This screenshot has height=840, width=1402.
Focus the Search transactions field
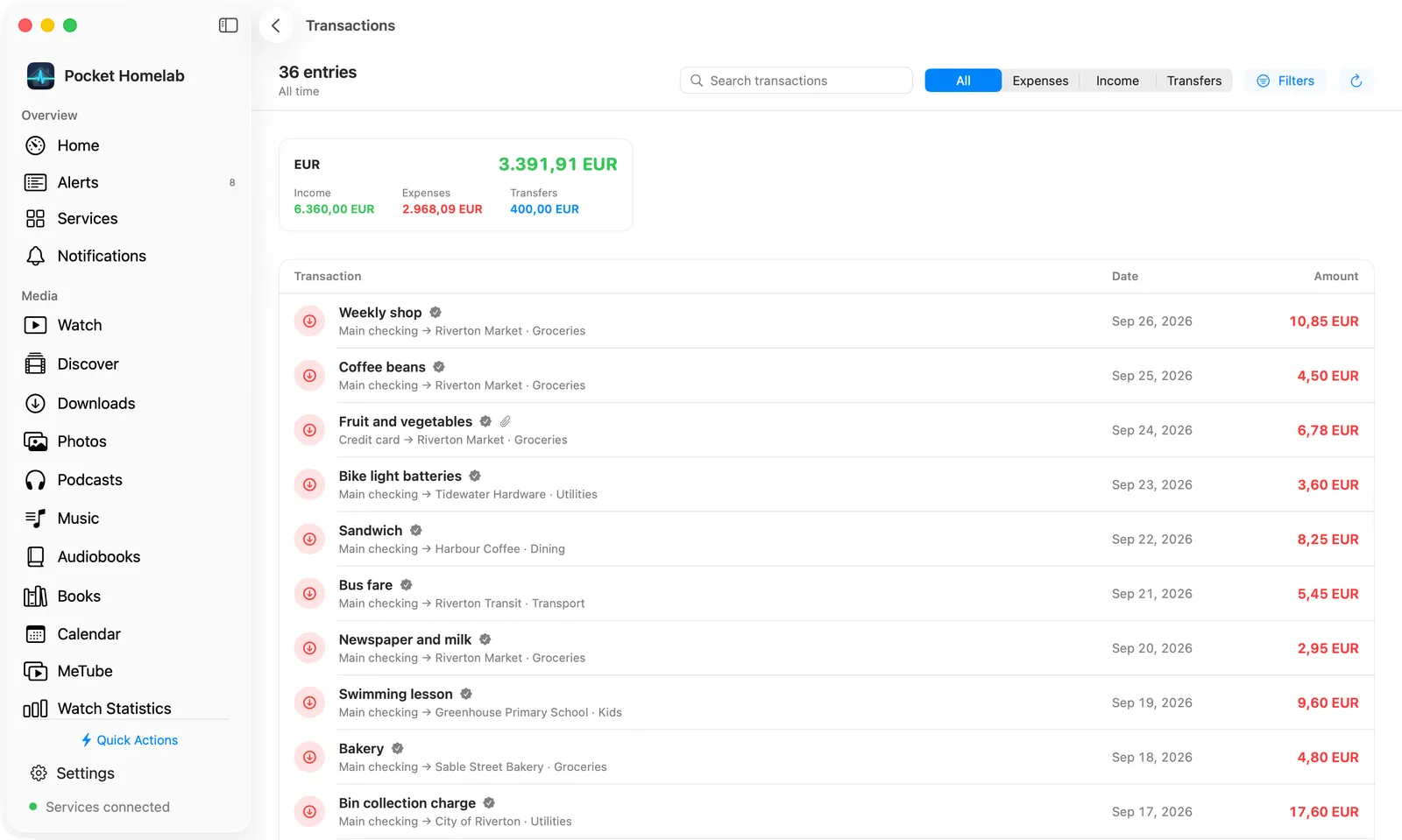click(x=797, y=81)
